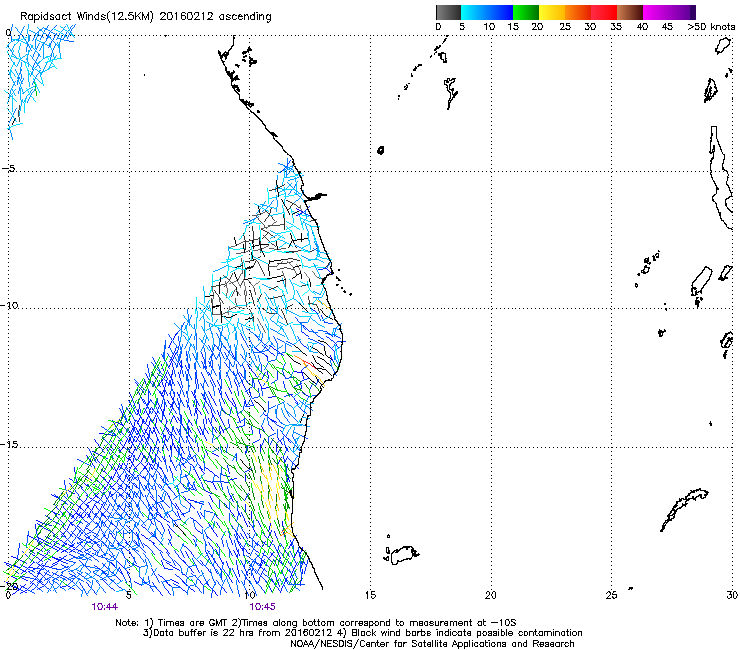Click the '-10' latitude axis label
Screen dimensions: 740x650
pos(10,305)
